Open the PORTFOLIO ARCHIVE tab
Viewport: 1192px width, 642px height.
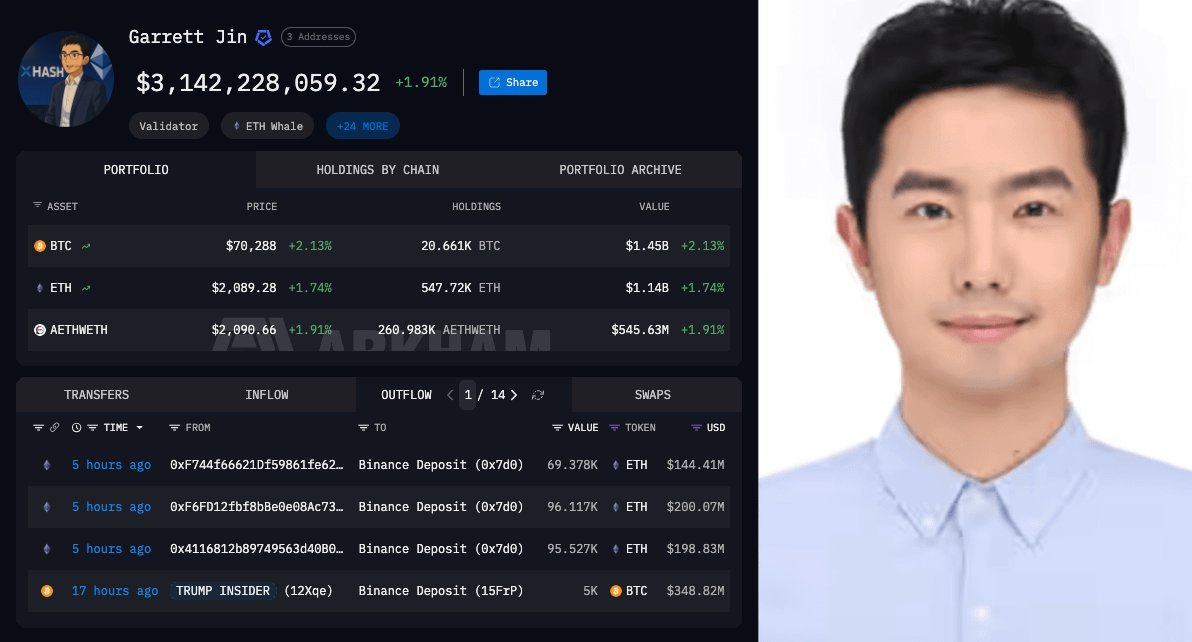(x=620, y=169)
